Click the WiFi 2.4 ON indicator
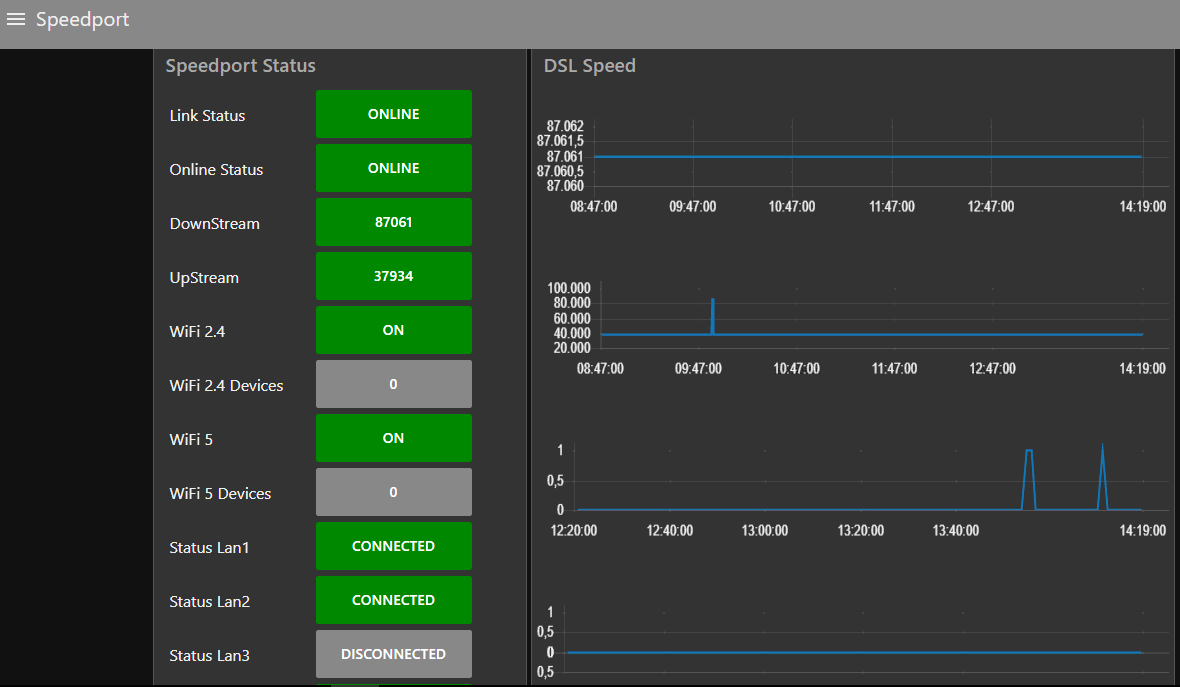 point(394,330)
